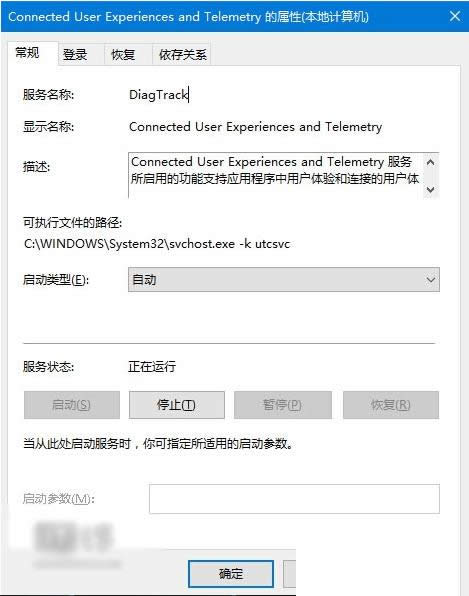Stop the service with 停止(T)
Image resolution: width=469 pixels, height=596 pixels.
(176, 405)
